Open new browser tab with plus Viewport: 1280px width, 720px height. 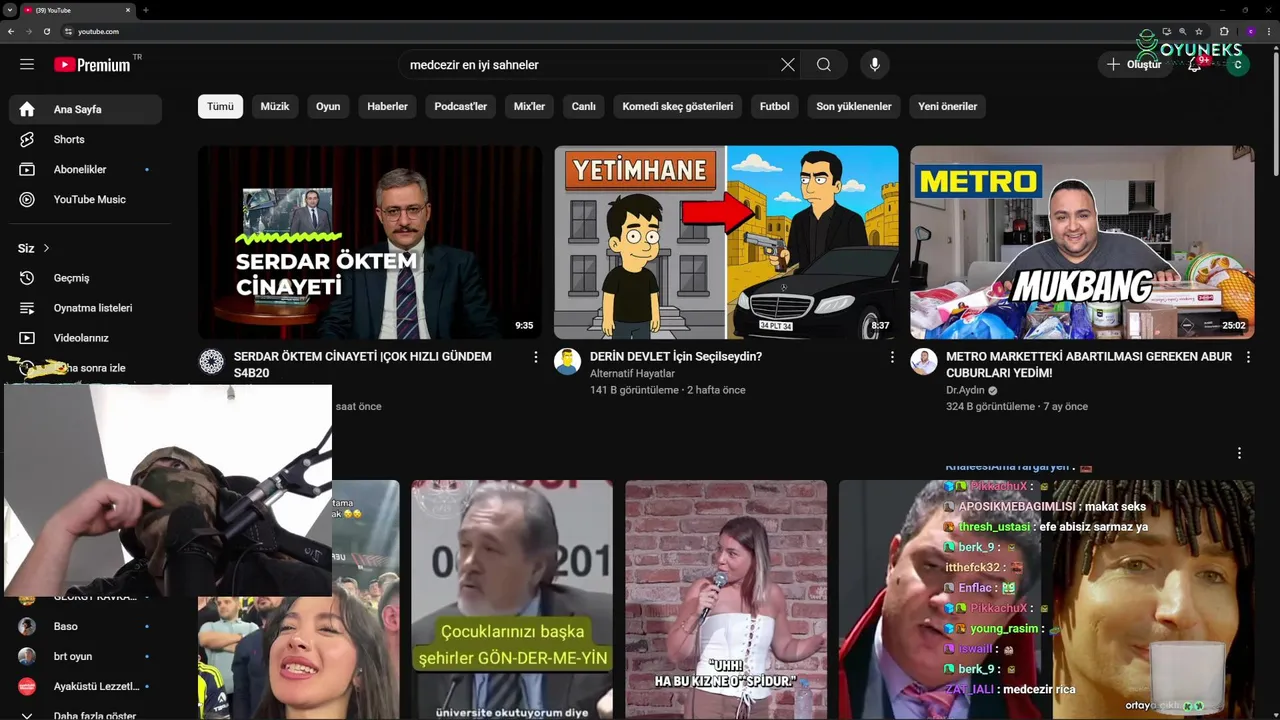coord(146,10)
